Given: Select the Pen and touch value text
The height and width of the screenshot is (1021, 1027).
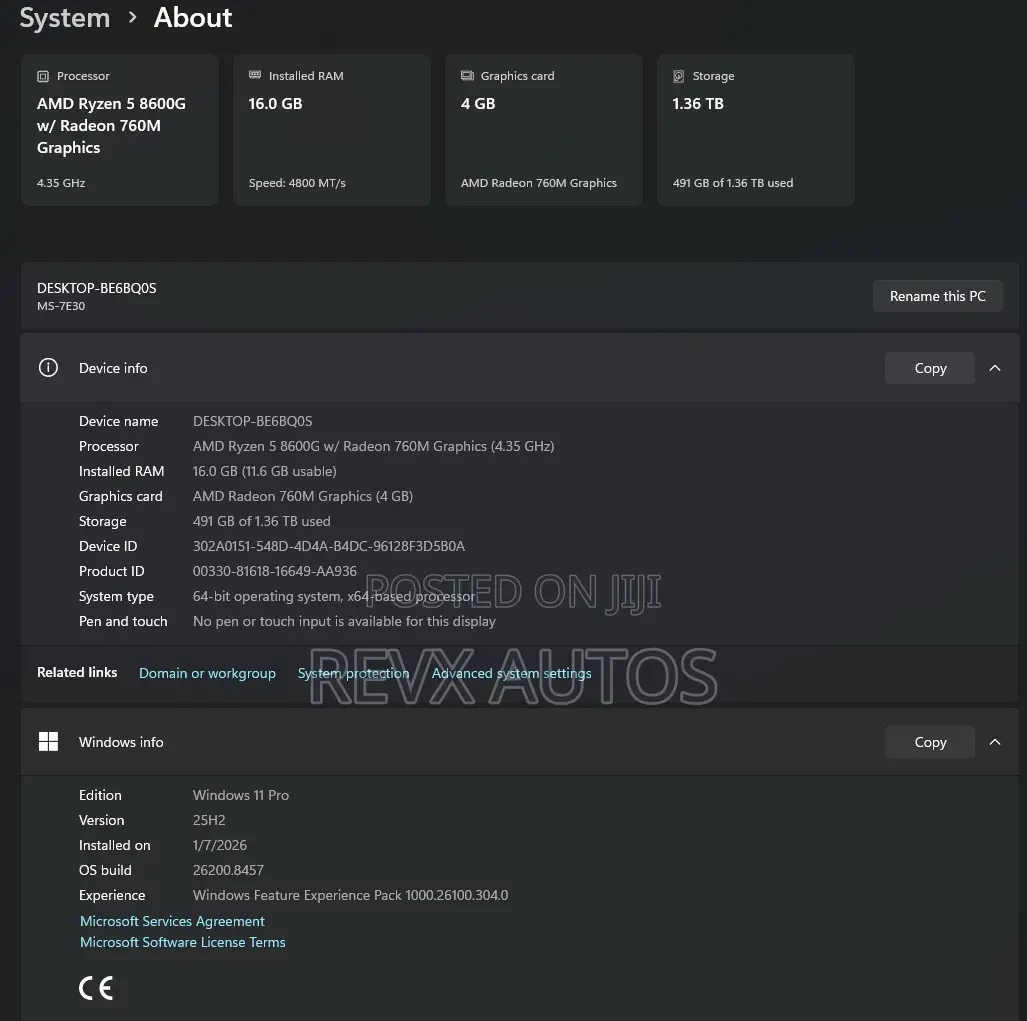Looking at the screenshot, I should click(x=344, y=621).
